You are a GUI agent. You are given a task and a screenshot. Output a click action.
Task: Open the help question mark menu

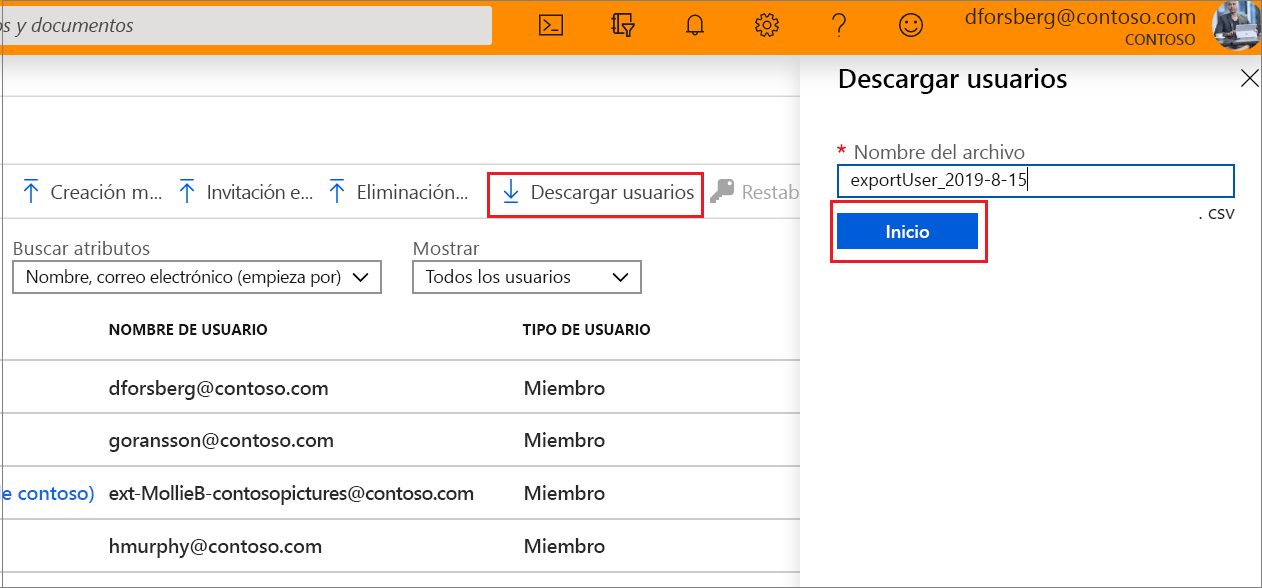click(x=839, y=25)
